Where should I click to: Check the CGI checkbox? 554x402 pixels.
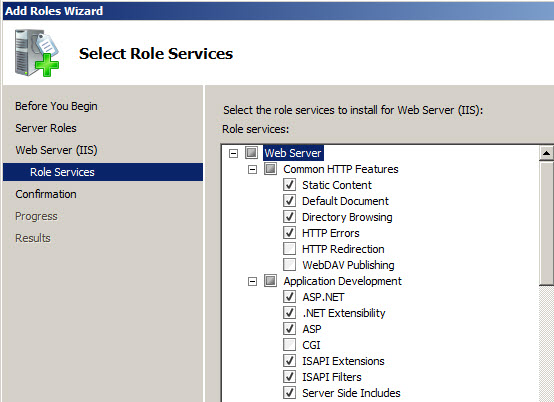pyautogui.click(x=289, y=344)
